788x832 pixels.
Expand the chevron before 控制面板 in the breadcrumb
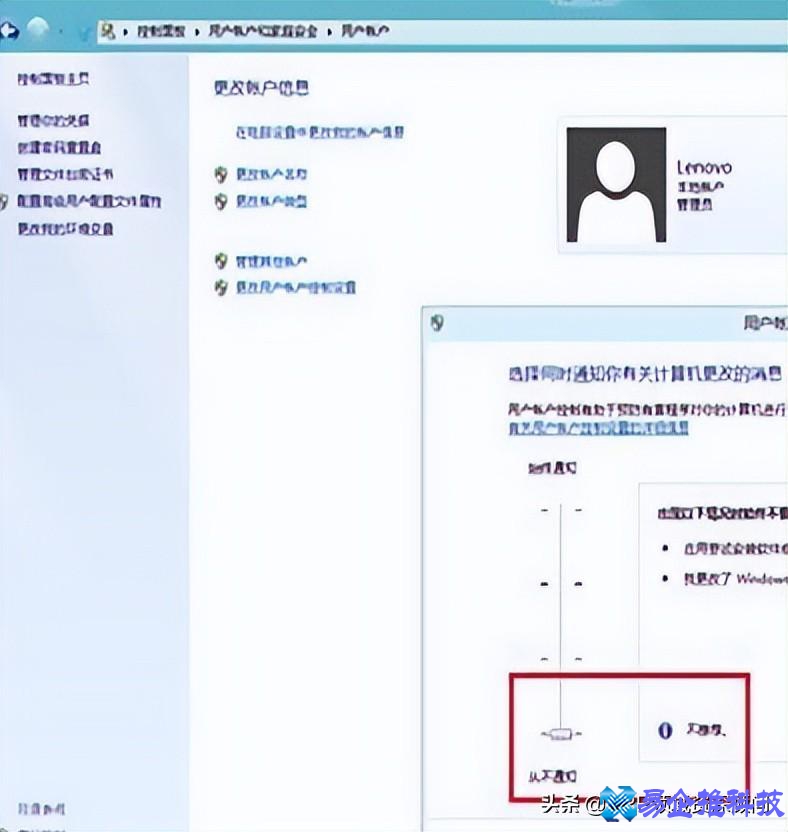[126, 32]
